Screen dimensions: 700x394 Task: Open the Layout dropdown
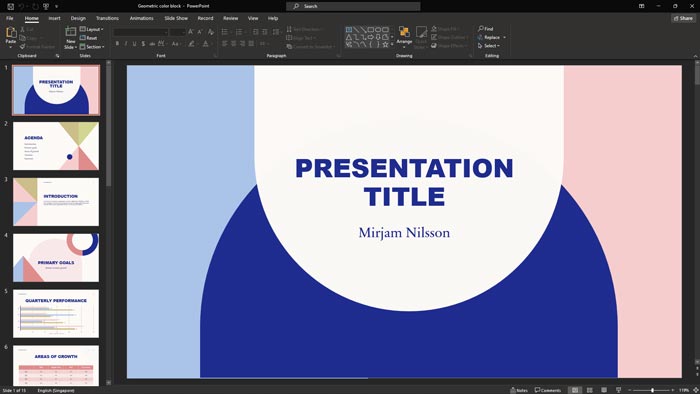coord(92,29)
